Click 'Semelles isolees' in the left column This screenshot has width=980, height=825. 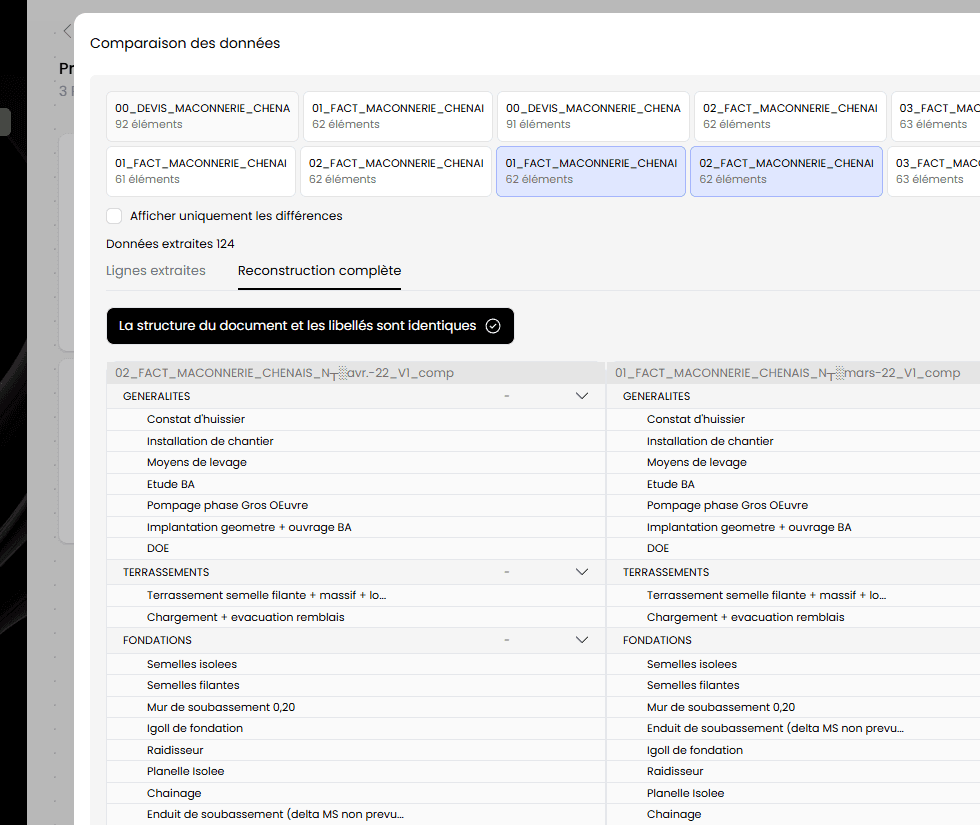coord(192,664)
